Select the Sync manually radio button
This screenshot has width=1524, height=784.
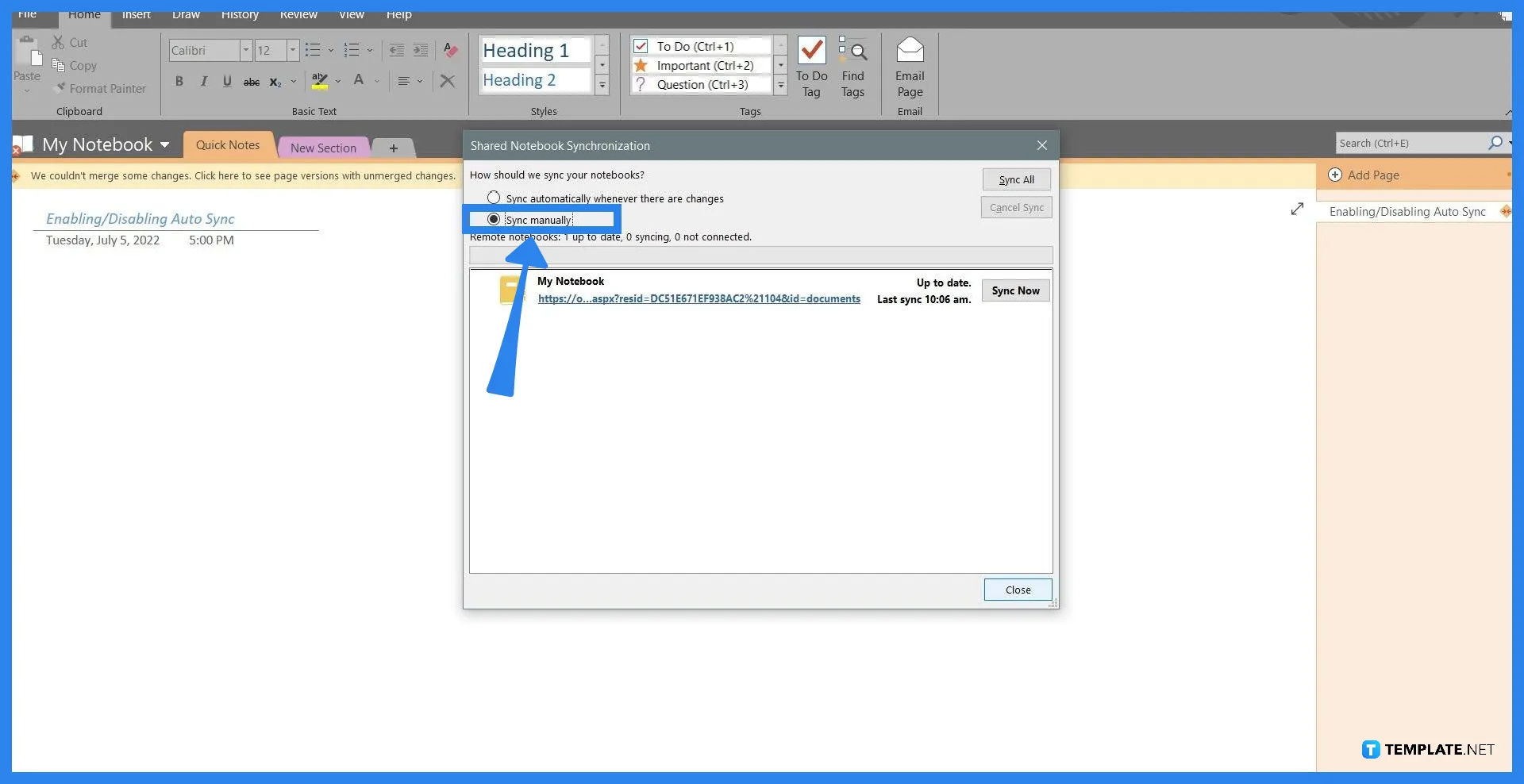click(x=493, y=219)
